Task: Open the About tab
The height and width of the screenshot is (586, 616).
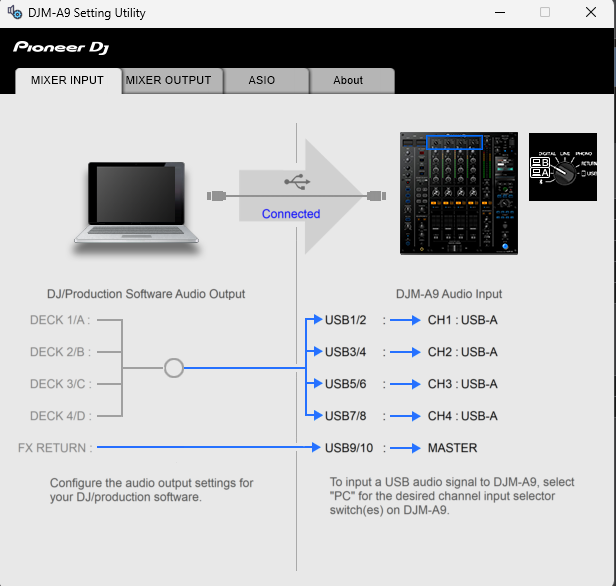Action: tap(352, 81)
